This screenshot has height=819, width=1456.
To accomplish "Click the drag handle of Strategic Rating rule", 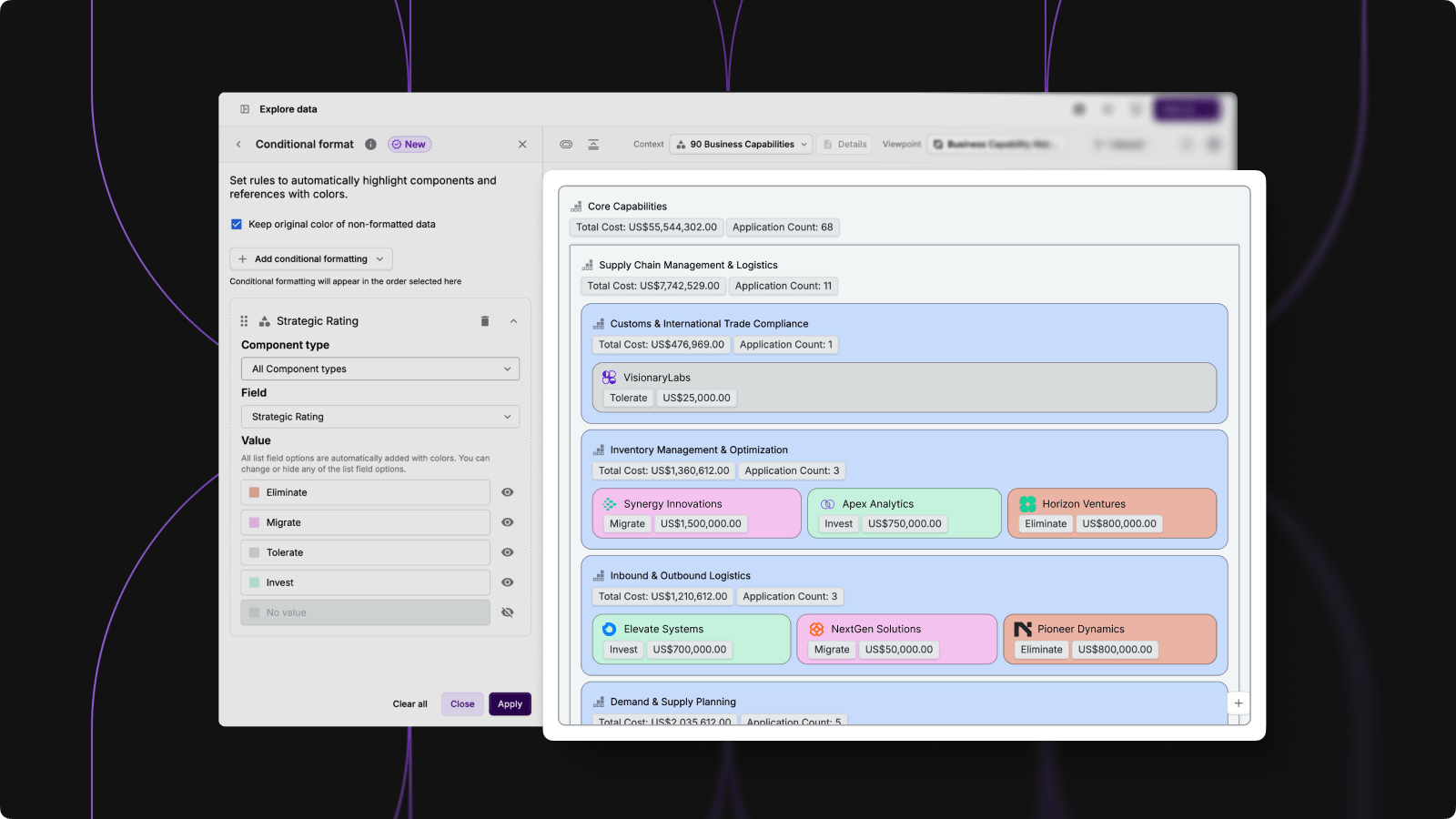I will [244, 321].
